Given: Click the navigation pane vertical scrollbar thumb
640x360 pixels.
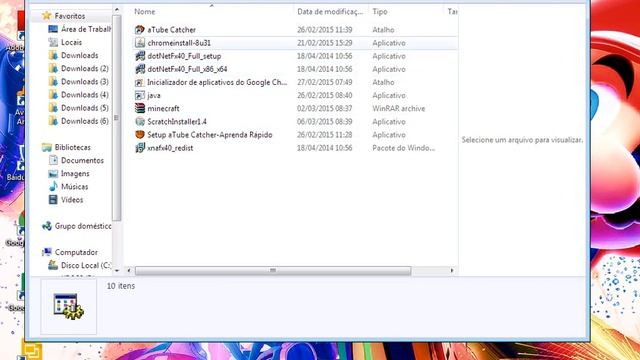Looking at the screenshot, I should (117, 118).
